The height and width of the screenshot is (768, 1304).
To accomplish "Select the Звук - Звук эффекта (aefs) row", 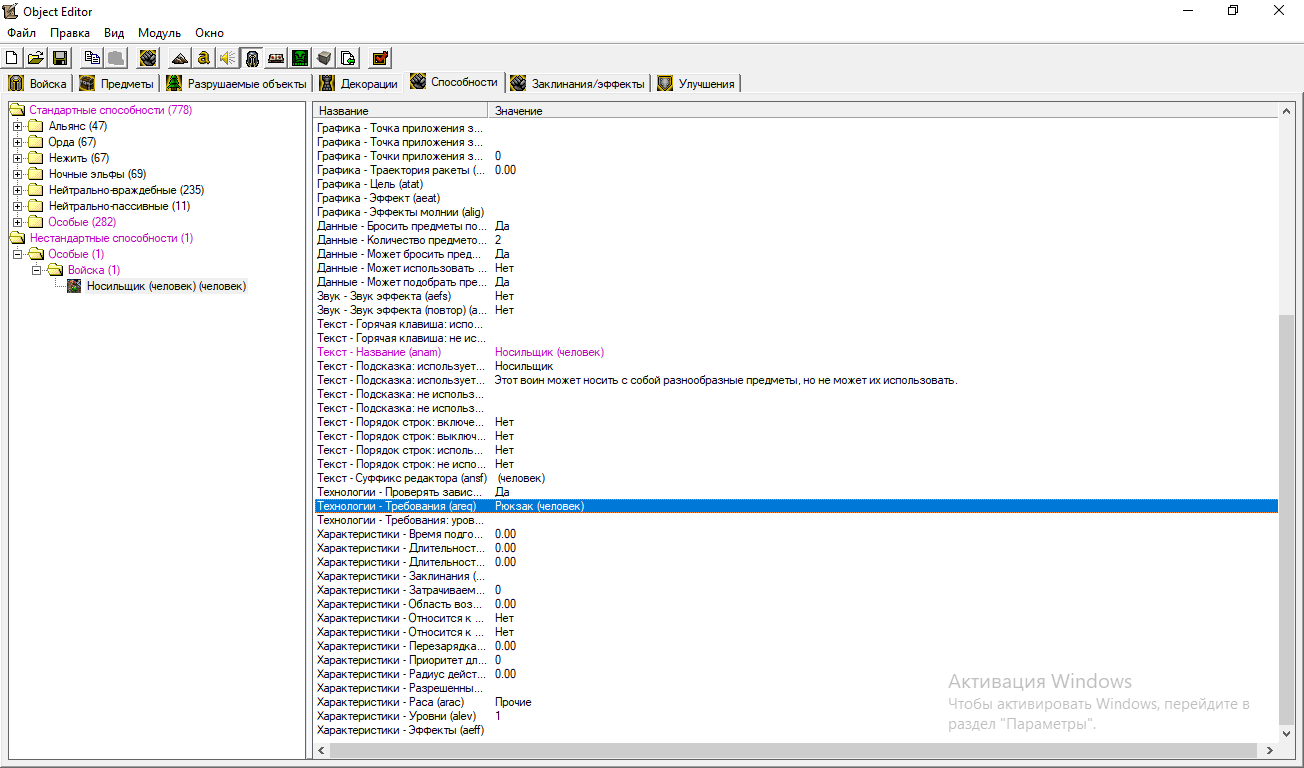I will pos(795,296).
